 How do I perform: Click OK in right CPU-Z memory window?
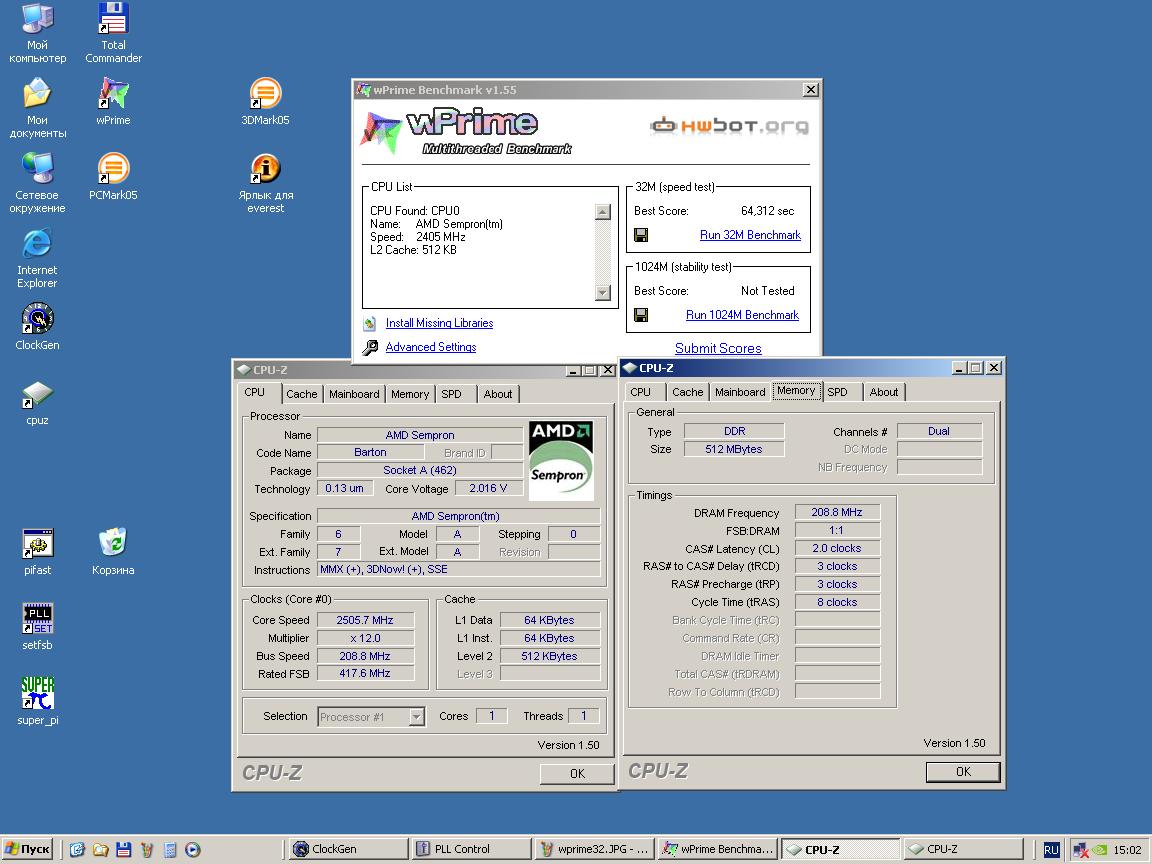point(963,771)
